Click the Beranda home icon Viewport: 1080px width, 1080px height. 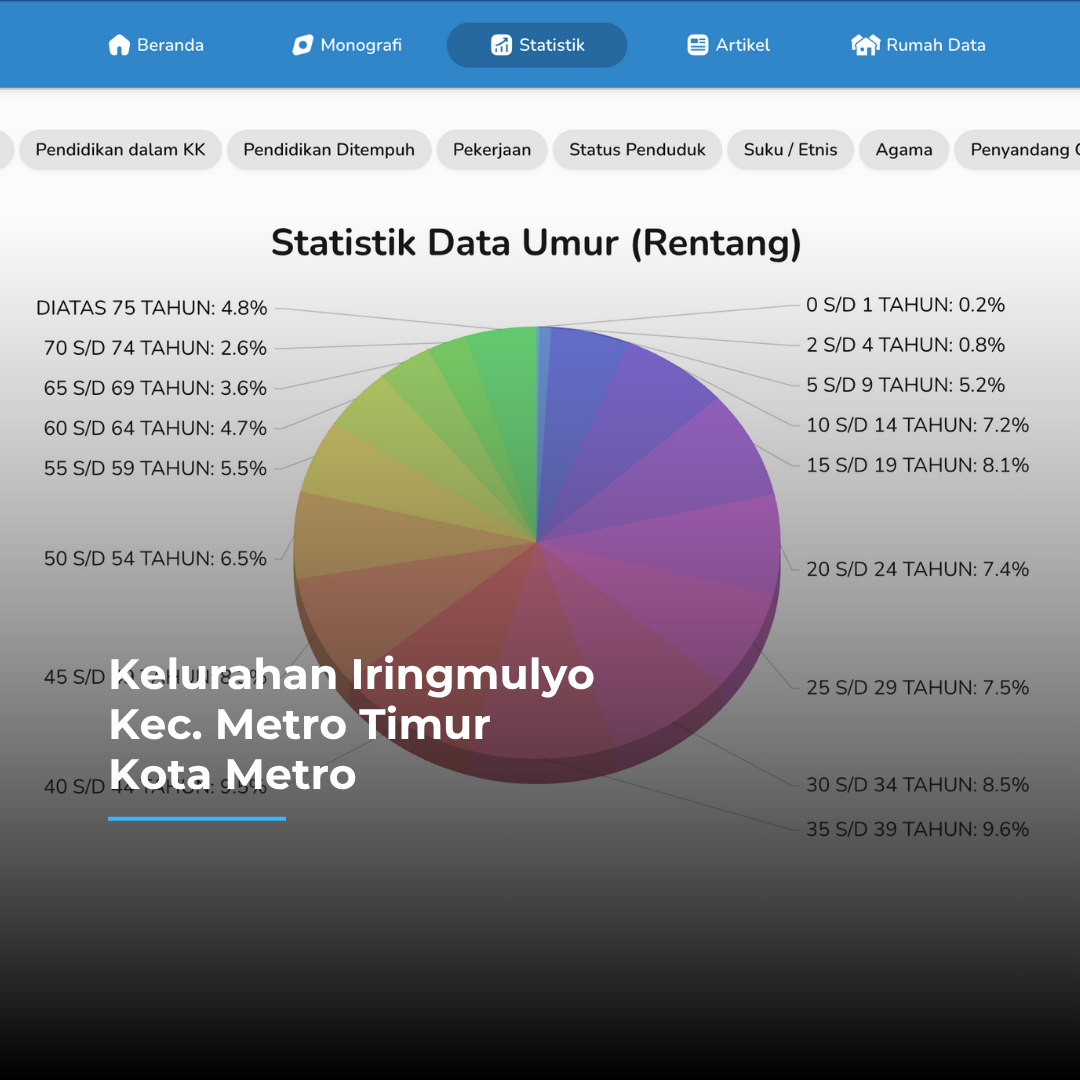[119, 45]
